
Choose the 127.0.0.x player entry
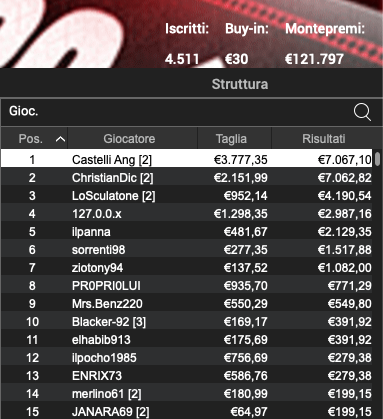(x=187, y=214)
